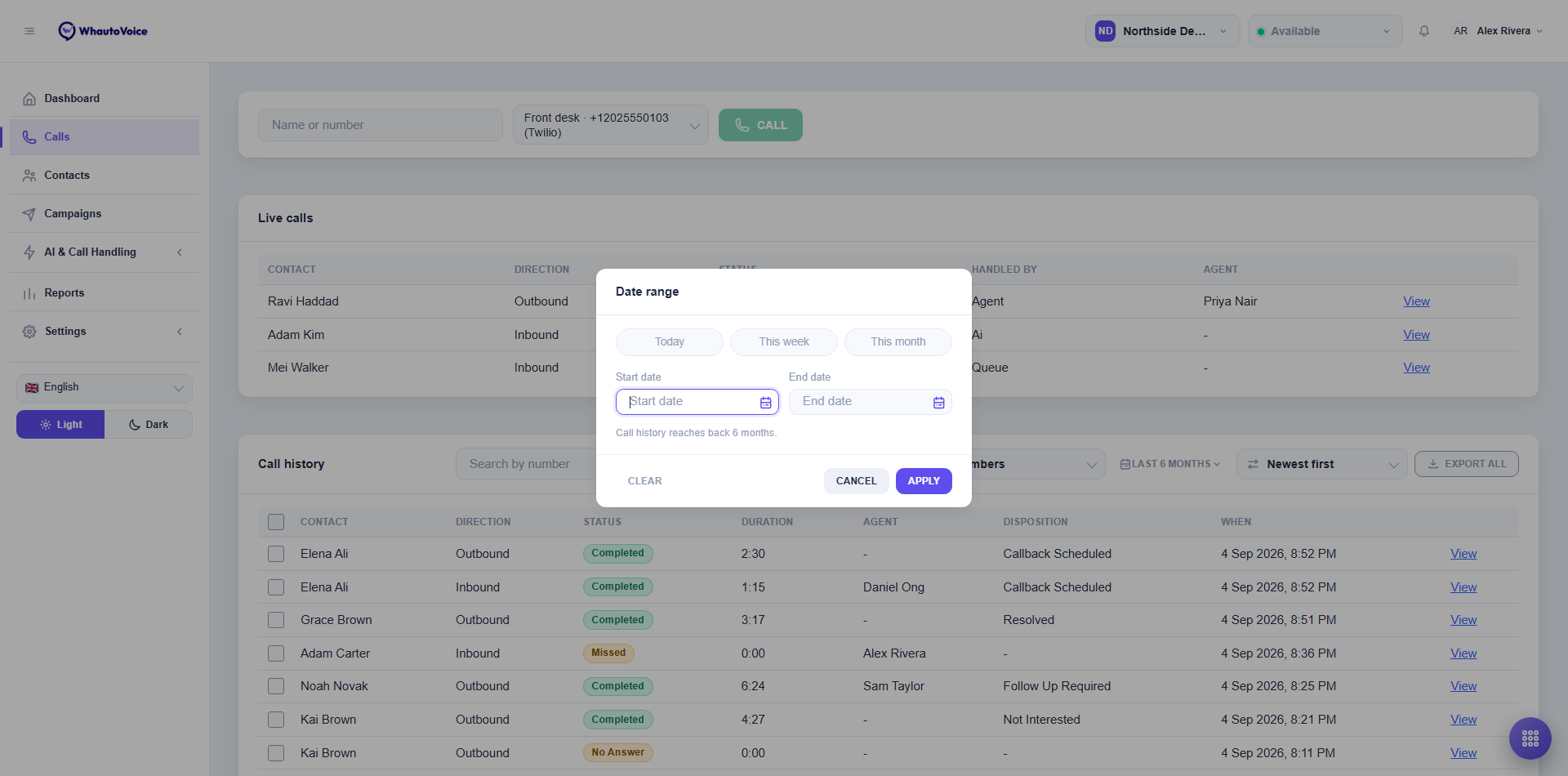This screenshot has height=776, width=1568.
Task: Check the Noah Novak row checkbox
Action: coord(276,686)
